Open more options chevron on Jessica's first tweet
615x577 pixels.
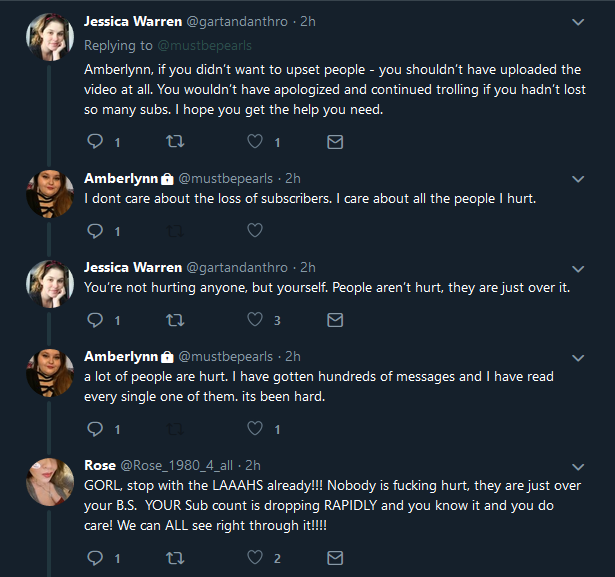(x=578, y=22)
